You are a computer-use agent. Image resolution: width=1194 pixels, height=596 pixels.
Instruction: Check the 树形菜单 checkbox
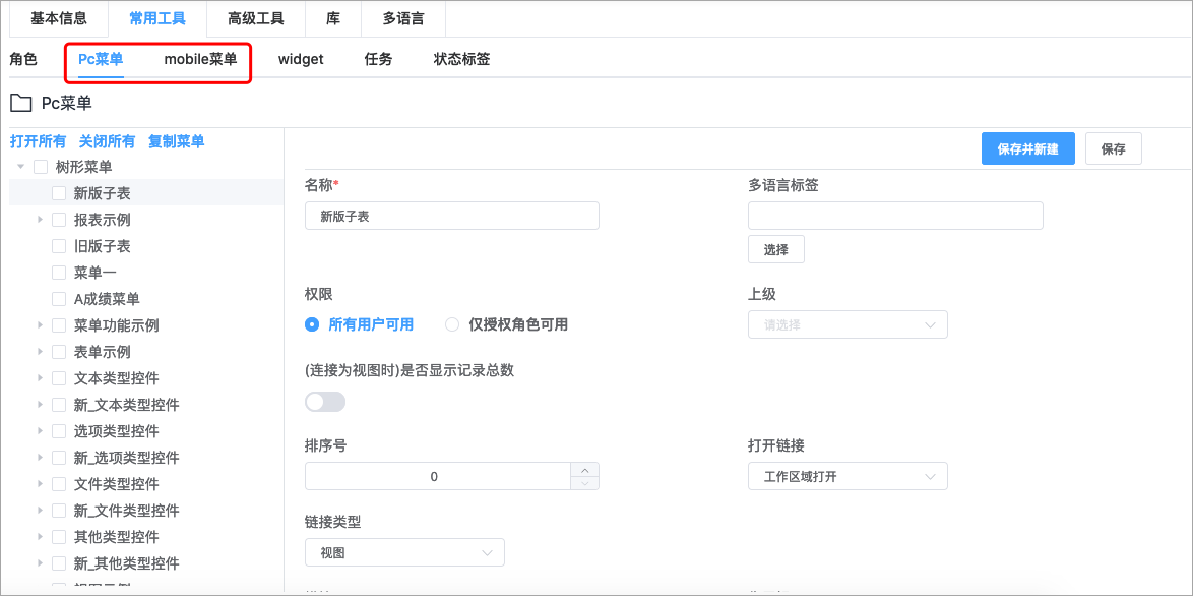(x=40, y=167)
